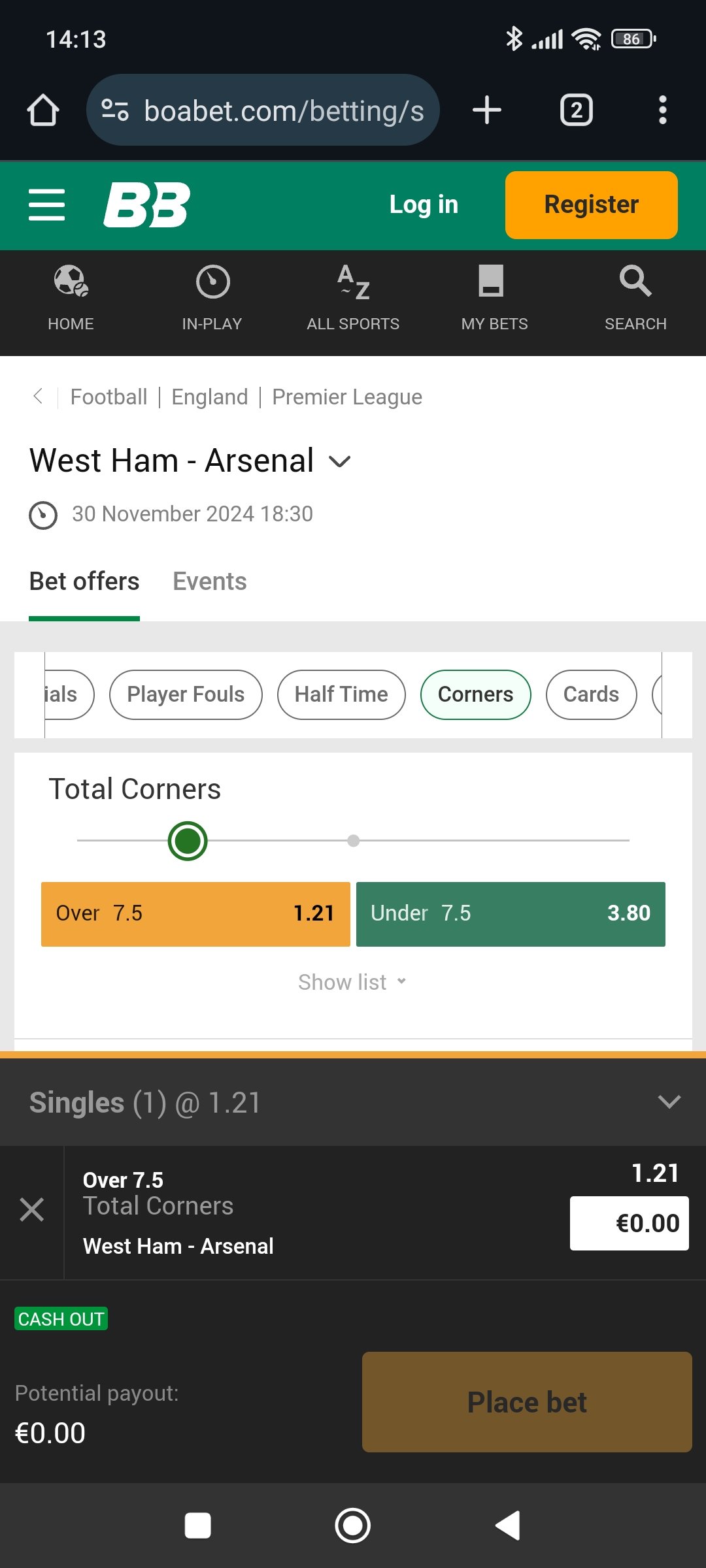706x1568 pixels.
Task: Switch to the Events tab
Action: (x=210, y=581)
